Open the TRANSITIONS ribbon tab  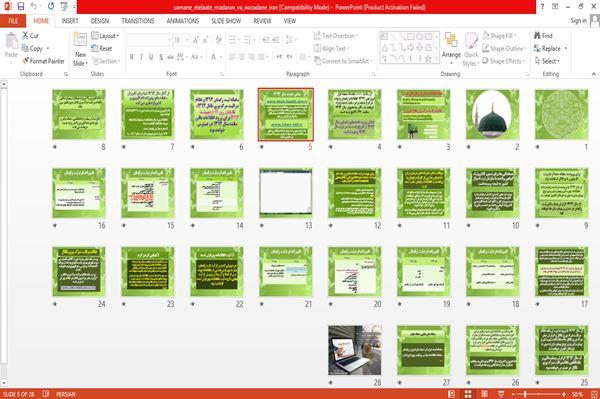138,21
